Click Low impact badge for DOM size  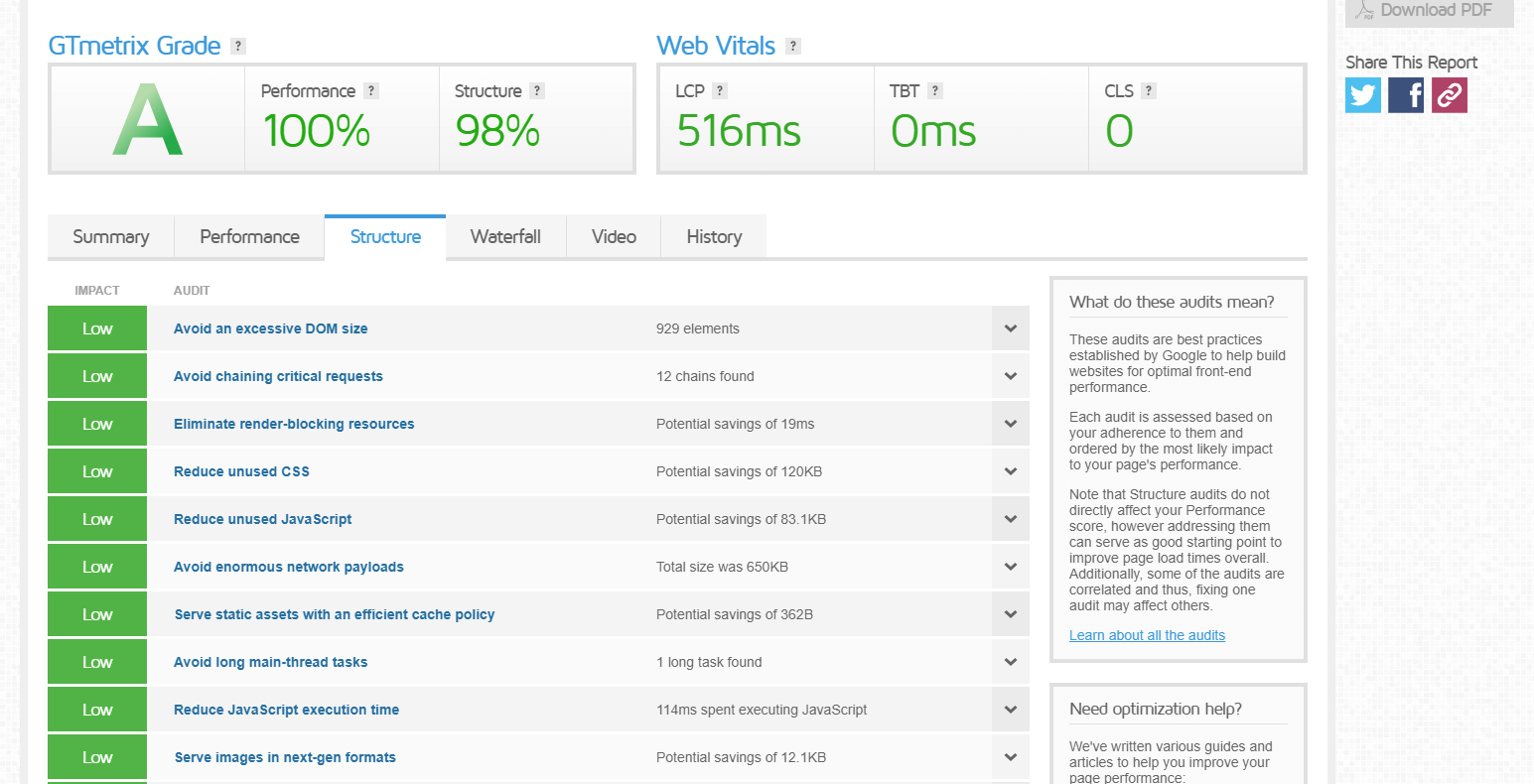coord(97,328)
